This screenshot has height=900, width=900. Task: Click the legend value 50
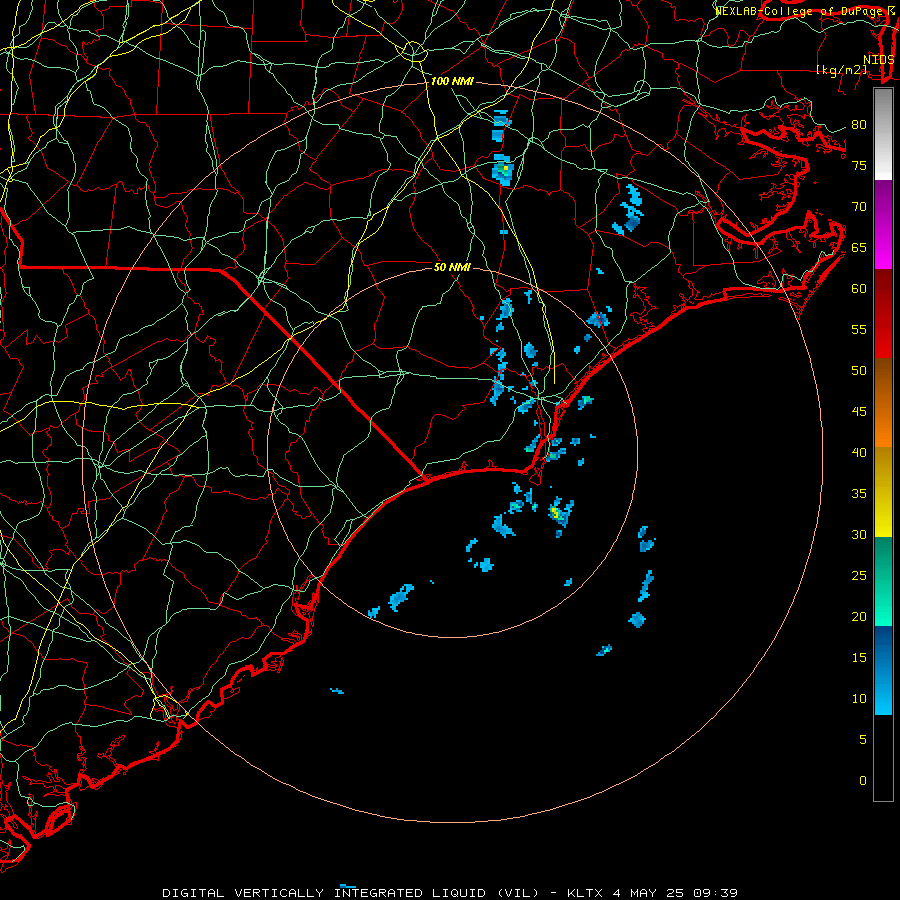[x=859, y=371]
